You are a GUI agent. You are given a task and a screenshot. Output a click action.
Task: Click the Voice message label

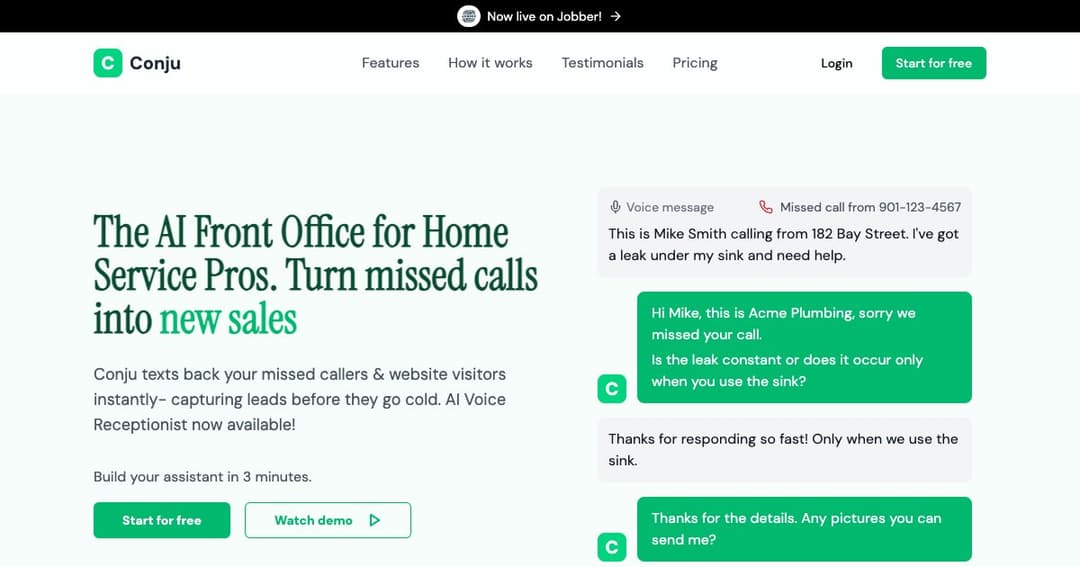pos(669,207)
